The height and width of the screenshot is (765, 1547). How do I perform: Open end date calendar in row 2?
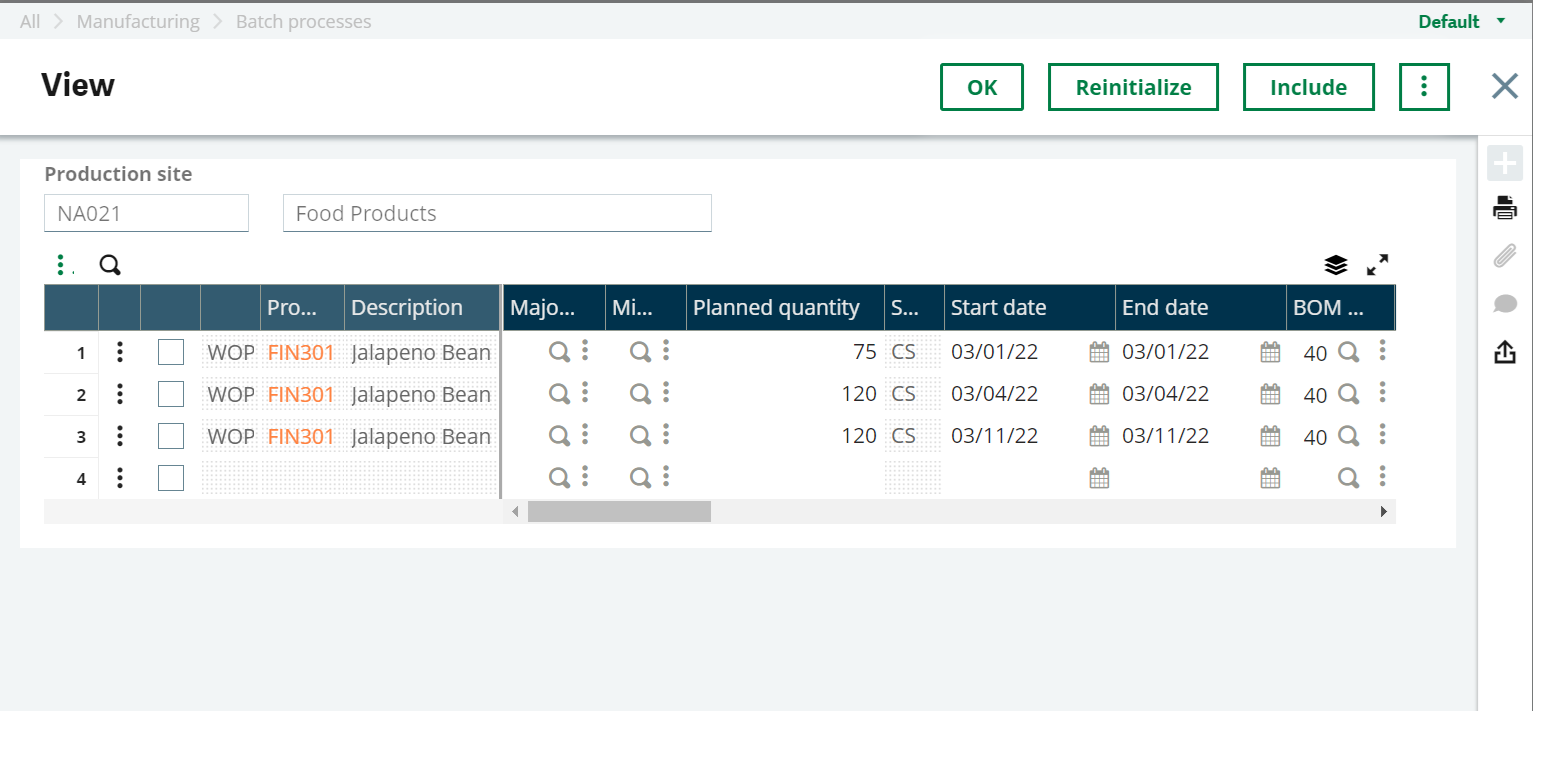click(1270, 394)
